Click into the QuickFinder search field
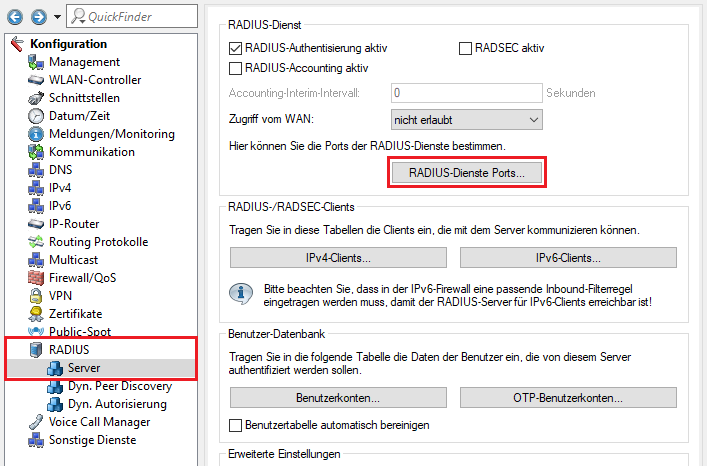Screen dimensions: 707x466 coord(132,16)
